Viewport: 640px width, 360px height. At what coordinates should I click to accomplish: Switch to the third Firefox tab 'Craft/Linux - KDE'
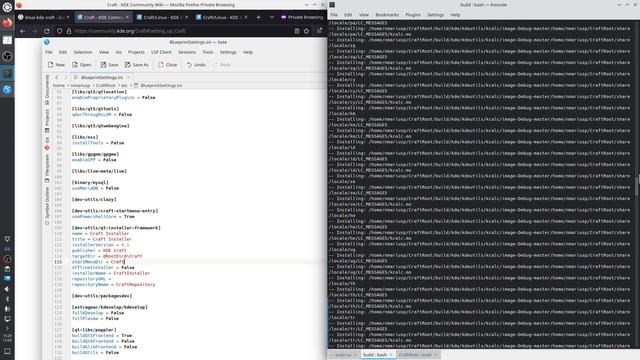click(x=162, y=17)
